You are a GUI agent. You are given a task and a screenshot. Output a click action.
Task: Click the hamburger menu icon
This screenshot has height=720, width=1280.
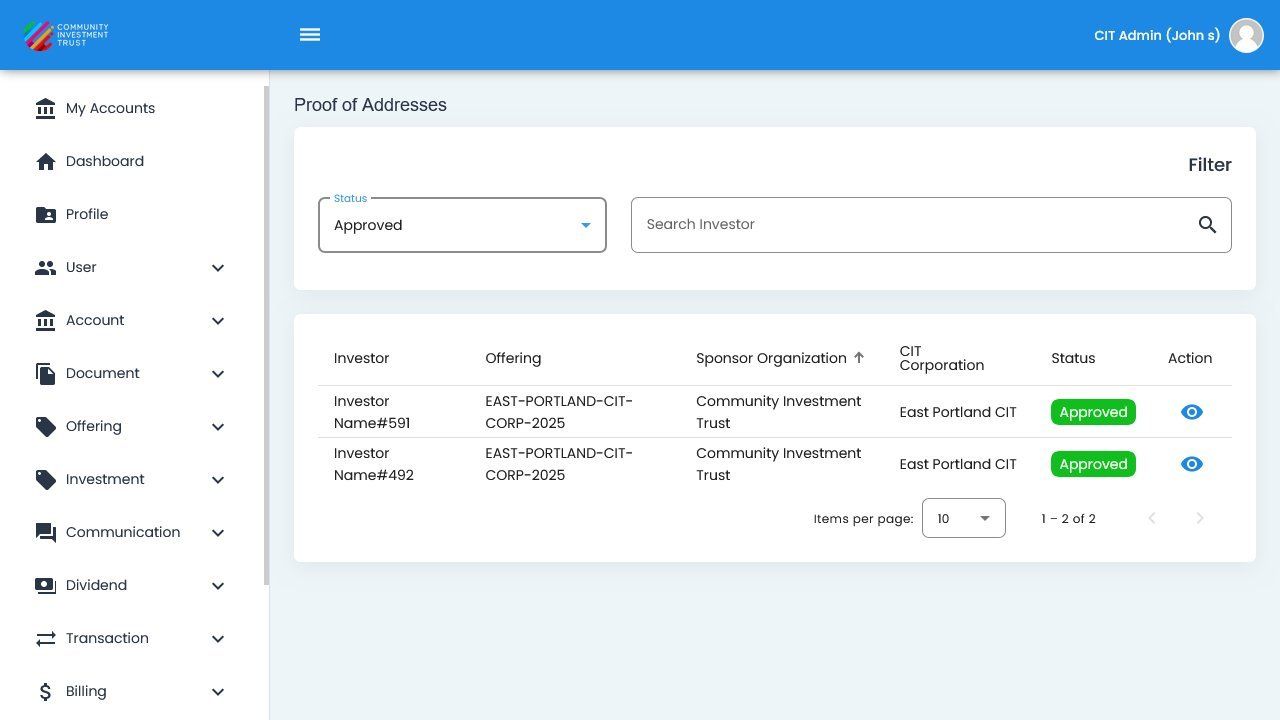pyautogui.click(x=310, y=35)
